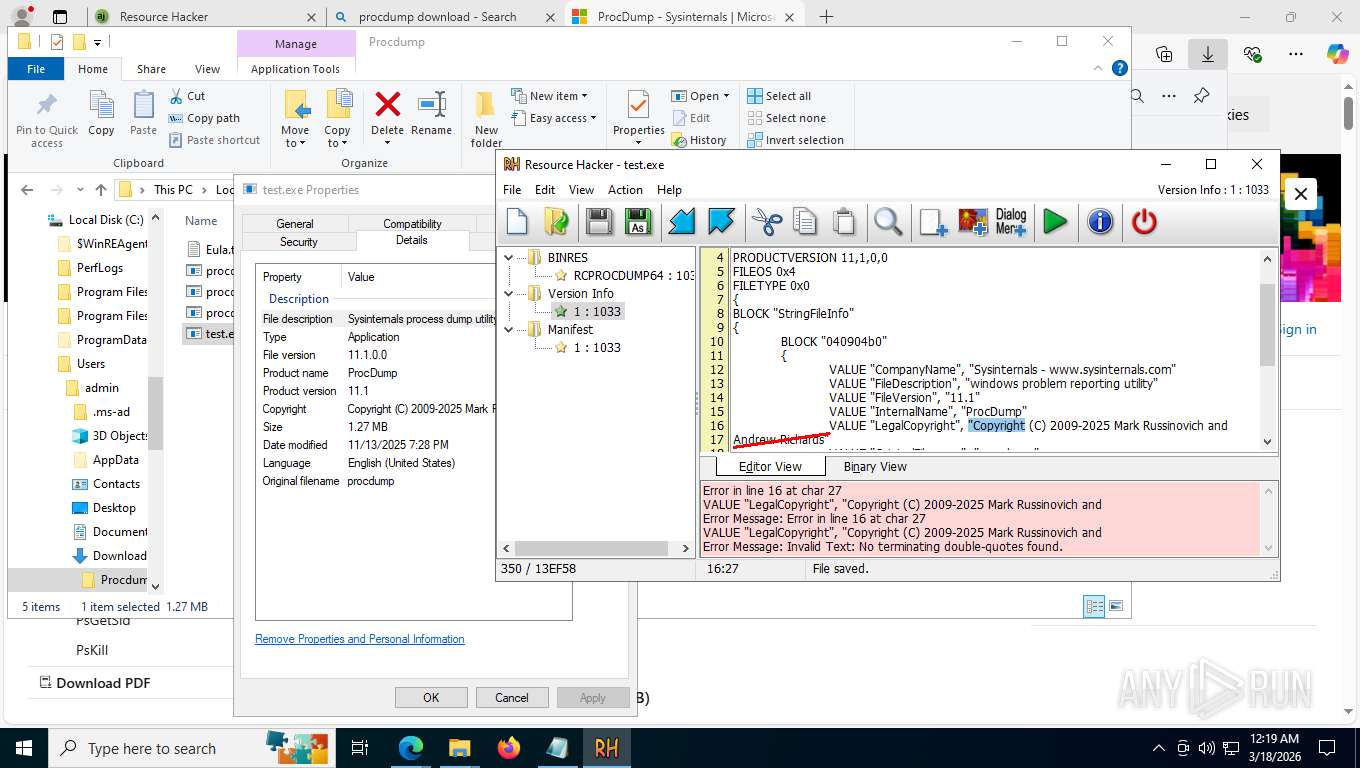Open Edge downloads arrow icon in browser toolbar

(x=1208, y=54)
